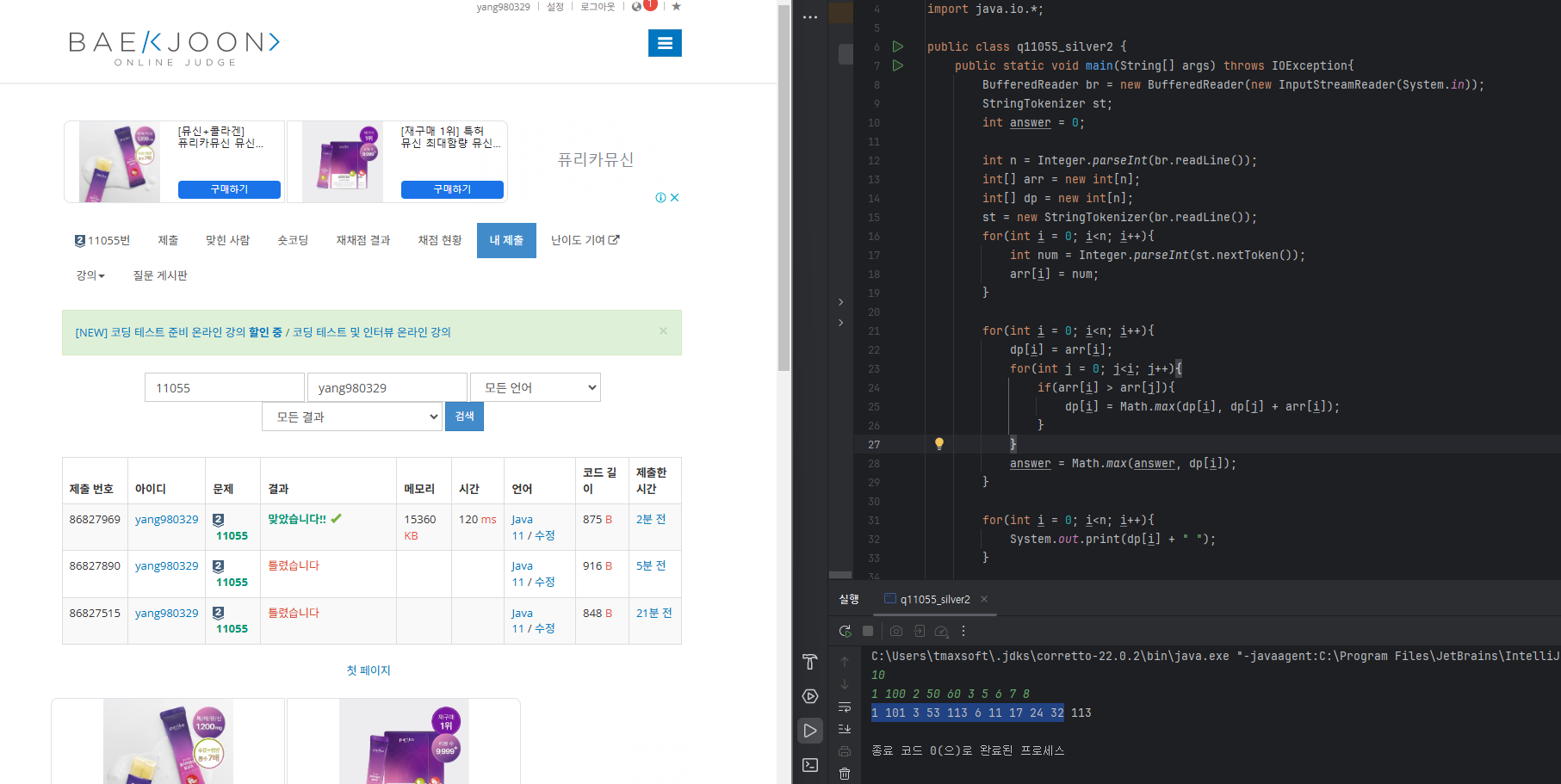Expand the lower chevron in IntelliJ left strip
Viewport: 1561px width, 784px height.
[x=841, y=323]
